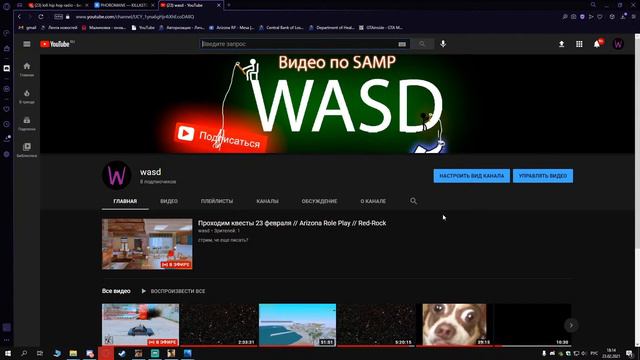Open the 51:51 video thumbnail
Screen dimensions: 640x360
tap(298, 325)
